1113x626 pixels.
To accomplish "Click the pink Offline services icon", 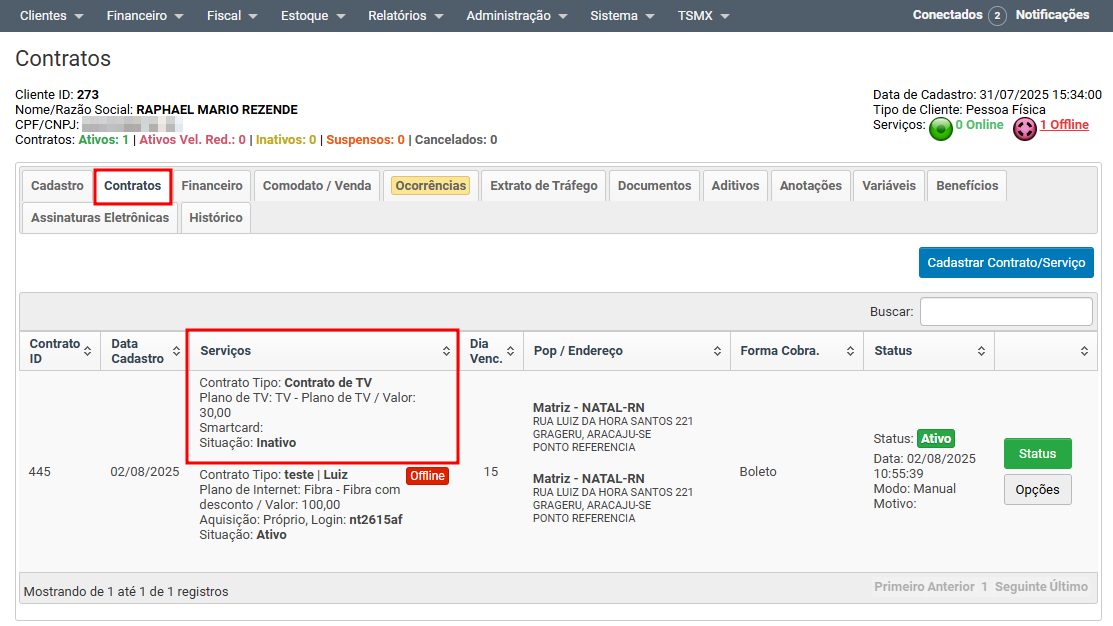I will 1025,129.
